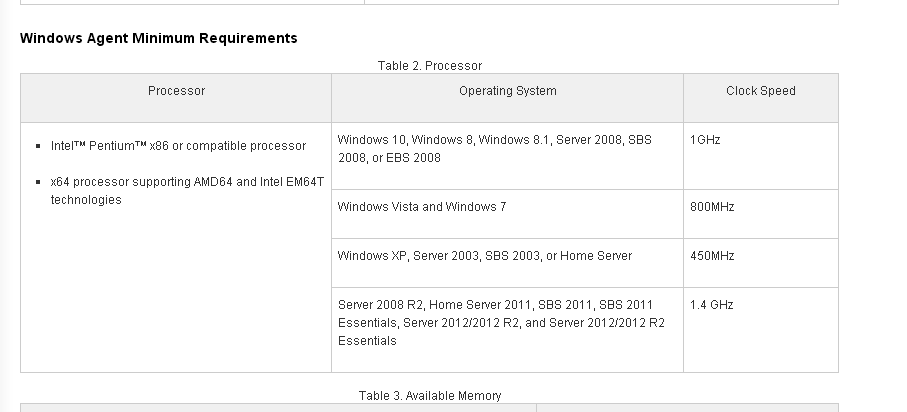Screen dimensions: 907x412
Task: Click the Processor column header
Action: pyautogui.click(x=176, y=91)
